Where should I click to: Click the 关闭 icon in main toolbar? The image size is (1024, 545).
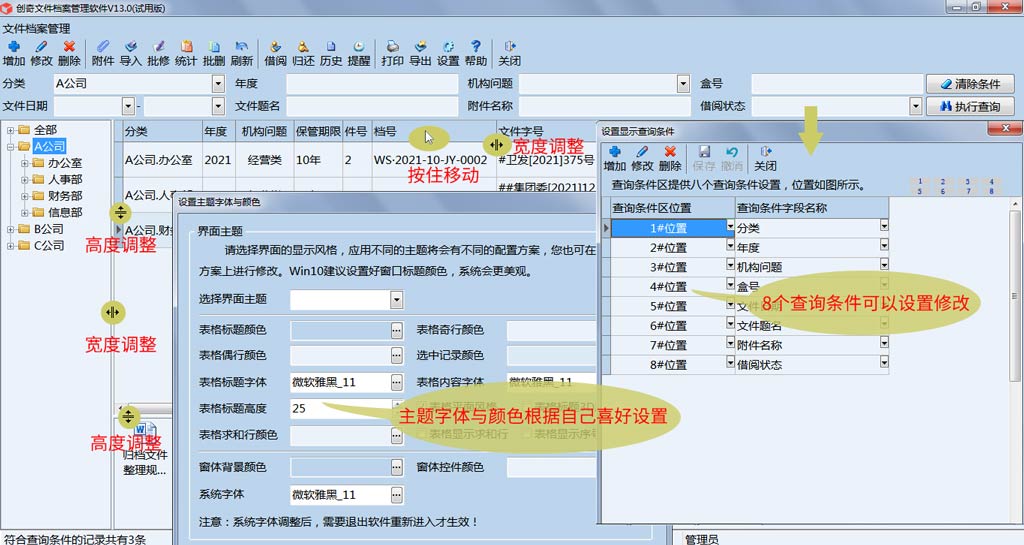tap(509, 47)
